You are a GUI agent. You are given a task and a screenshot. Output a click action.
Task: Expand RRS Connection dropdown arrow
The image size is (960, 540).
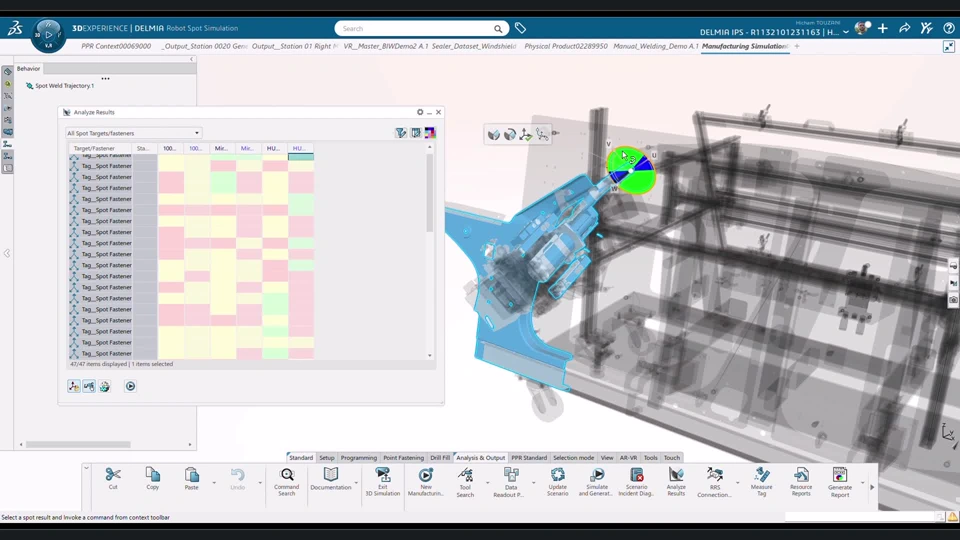coord(737,483)
